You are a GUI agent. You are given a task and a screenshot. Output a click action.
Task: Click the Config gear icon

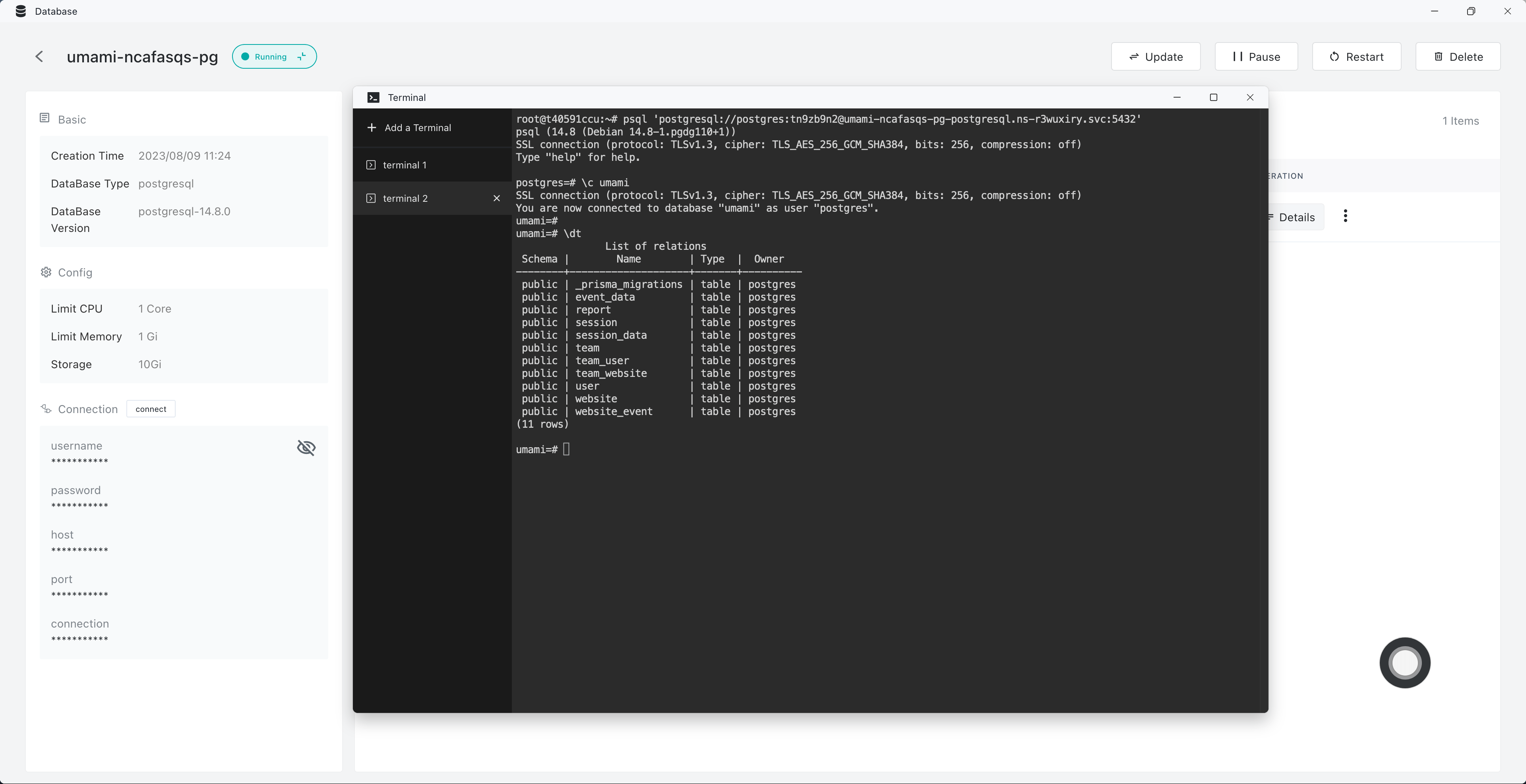coord(46,272)
